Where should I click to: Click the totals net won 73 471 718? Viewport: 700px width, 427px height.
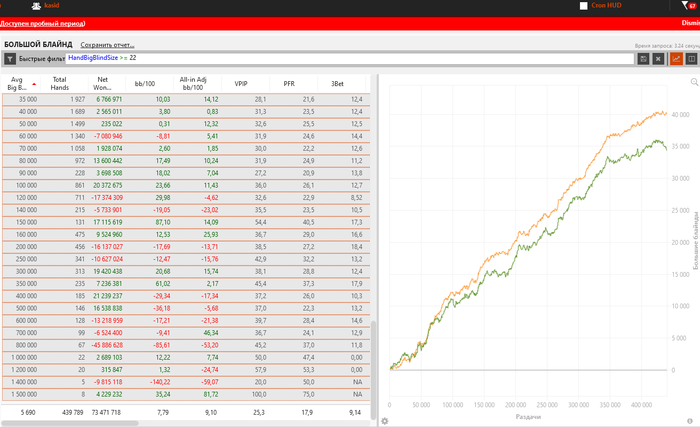(106, 412)
